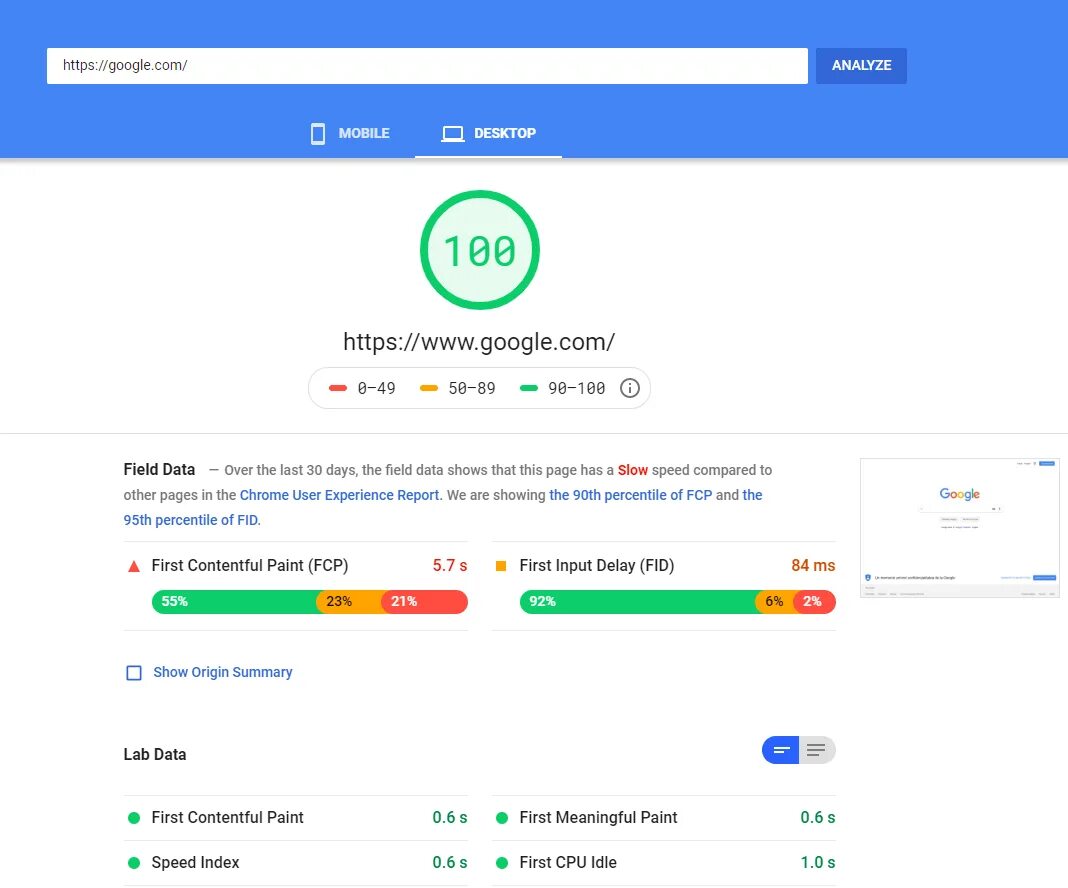Click First Input Delay (FID) label

click(x=597, y=565)
